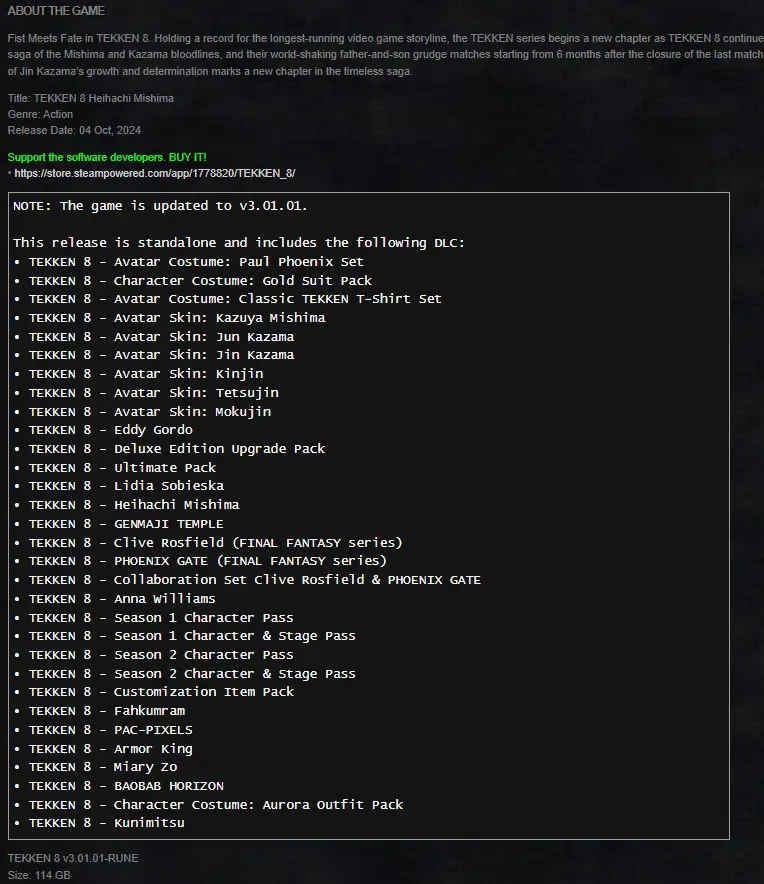
Task: Click 'Avatar Skin: Jin Kazama' entry
Action: pos(161,355)
